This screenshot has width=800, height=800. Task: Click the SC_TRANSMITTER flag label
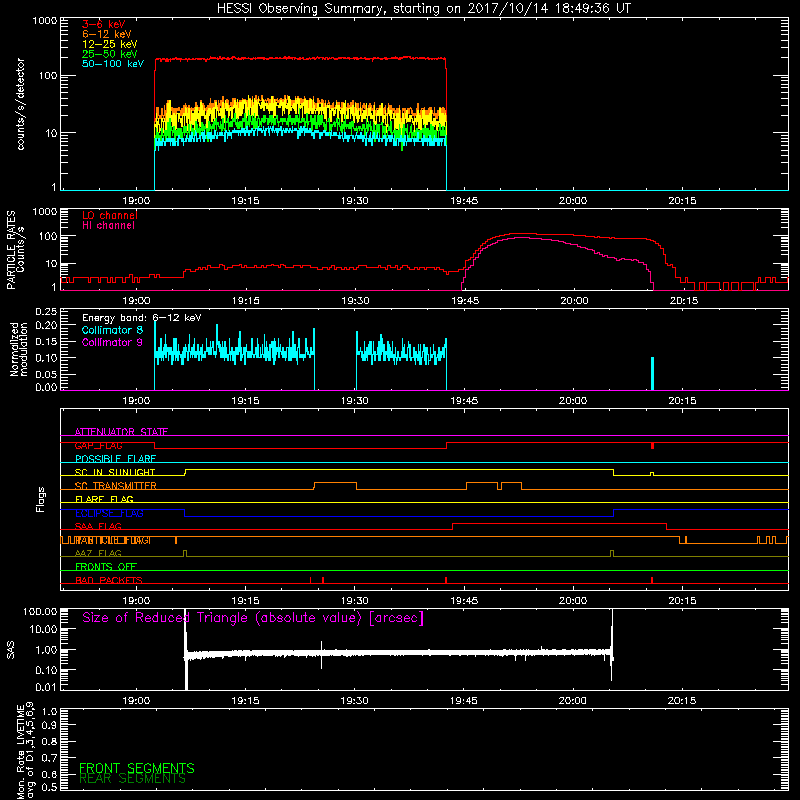[x=115, y=486]
